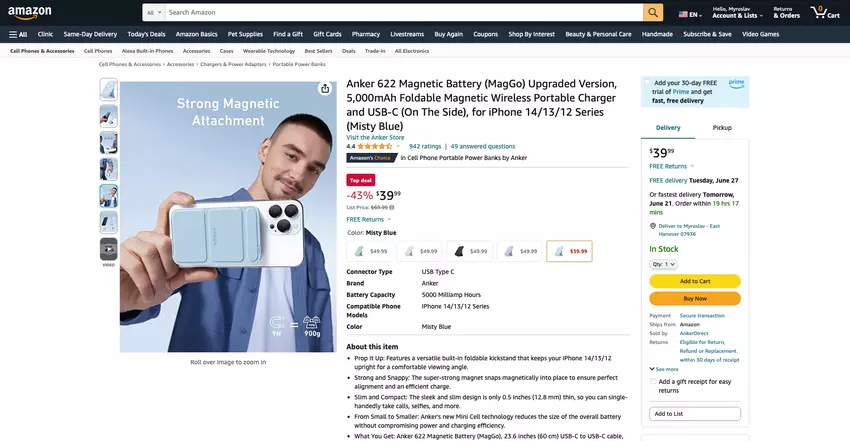
Task: Click the Add to Cart button
Action: click(695, 281)
